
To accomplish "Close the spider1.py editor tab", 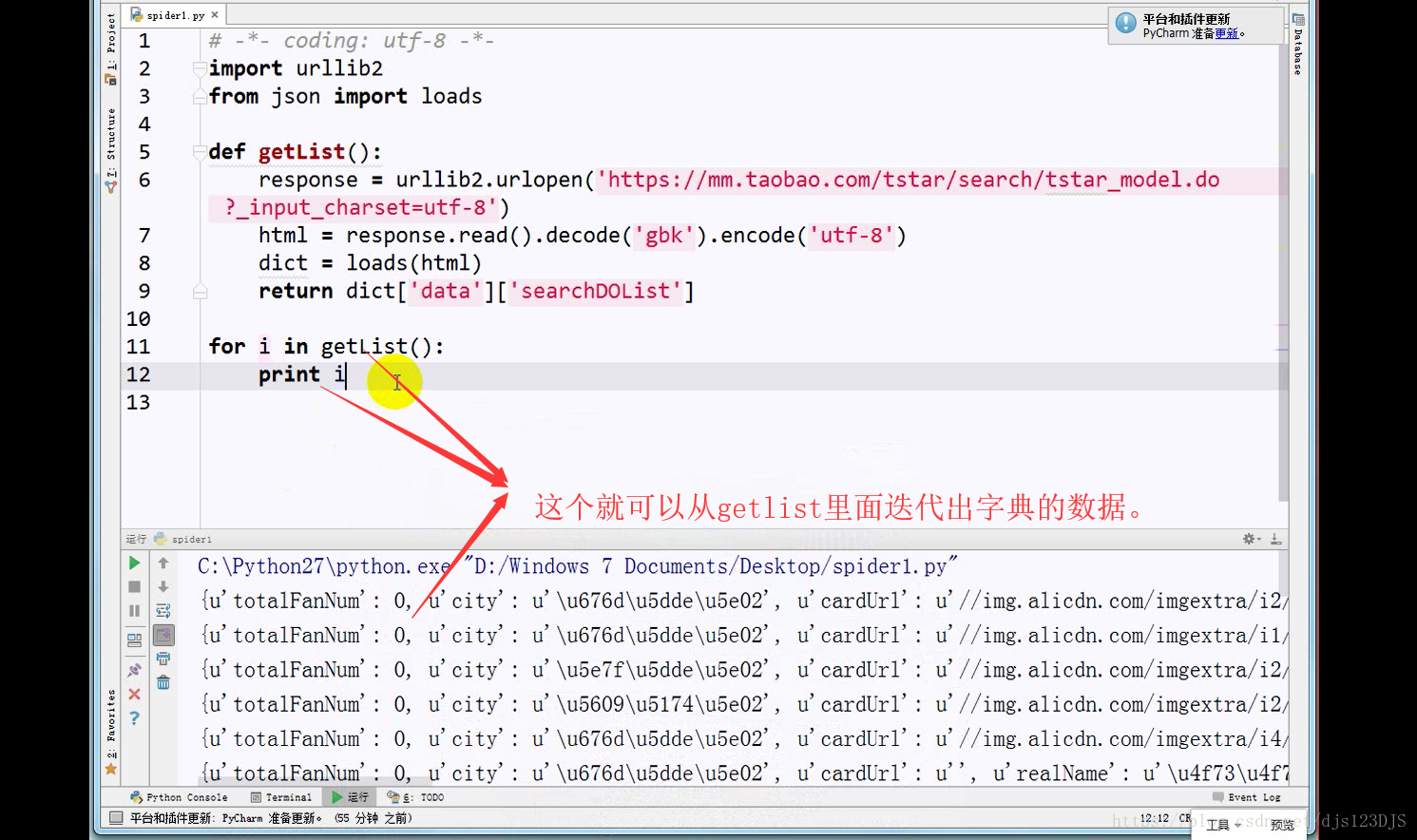I will point(215,14).
